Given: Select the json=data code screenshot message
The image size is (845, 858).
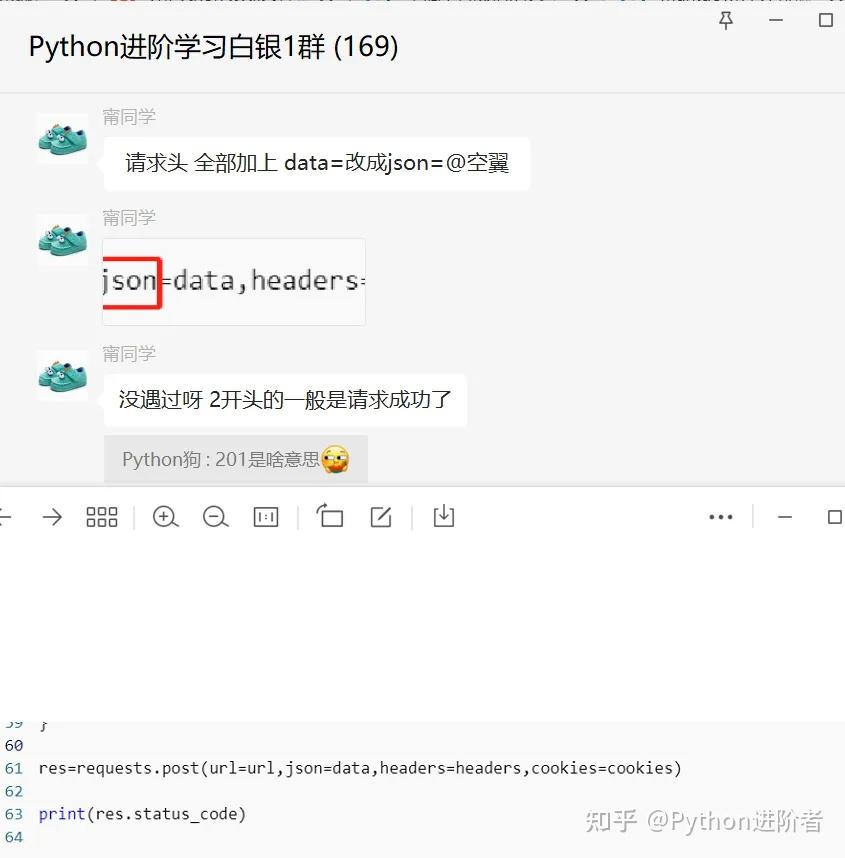Looking at the screenshot, I should click(x=233, y=281).
